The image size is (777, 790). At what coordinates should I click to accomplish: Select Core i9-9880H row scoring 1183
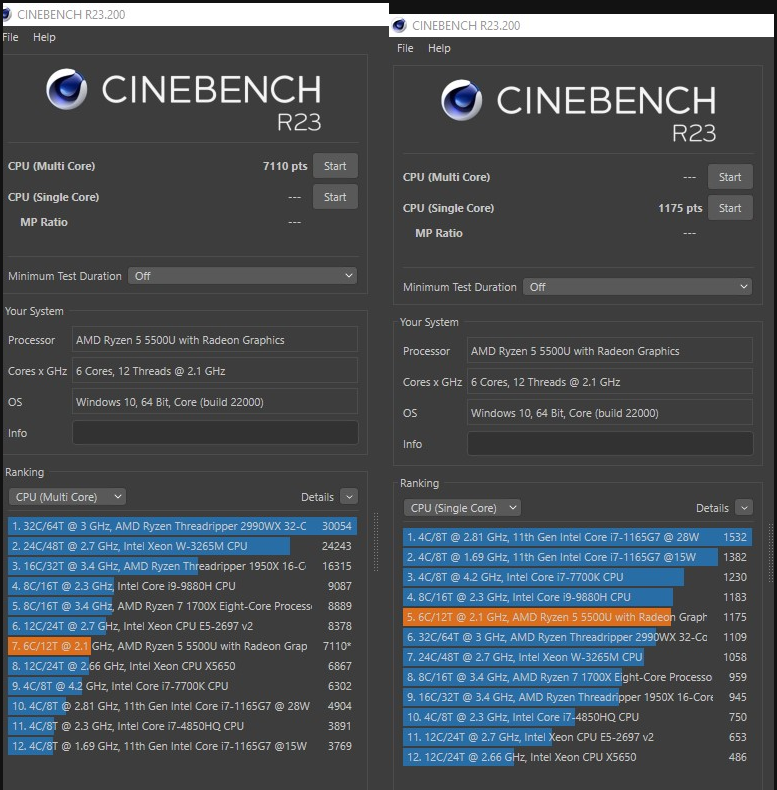[577, 597]
